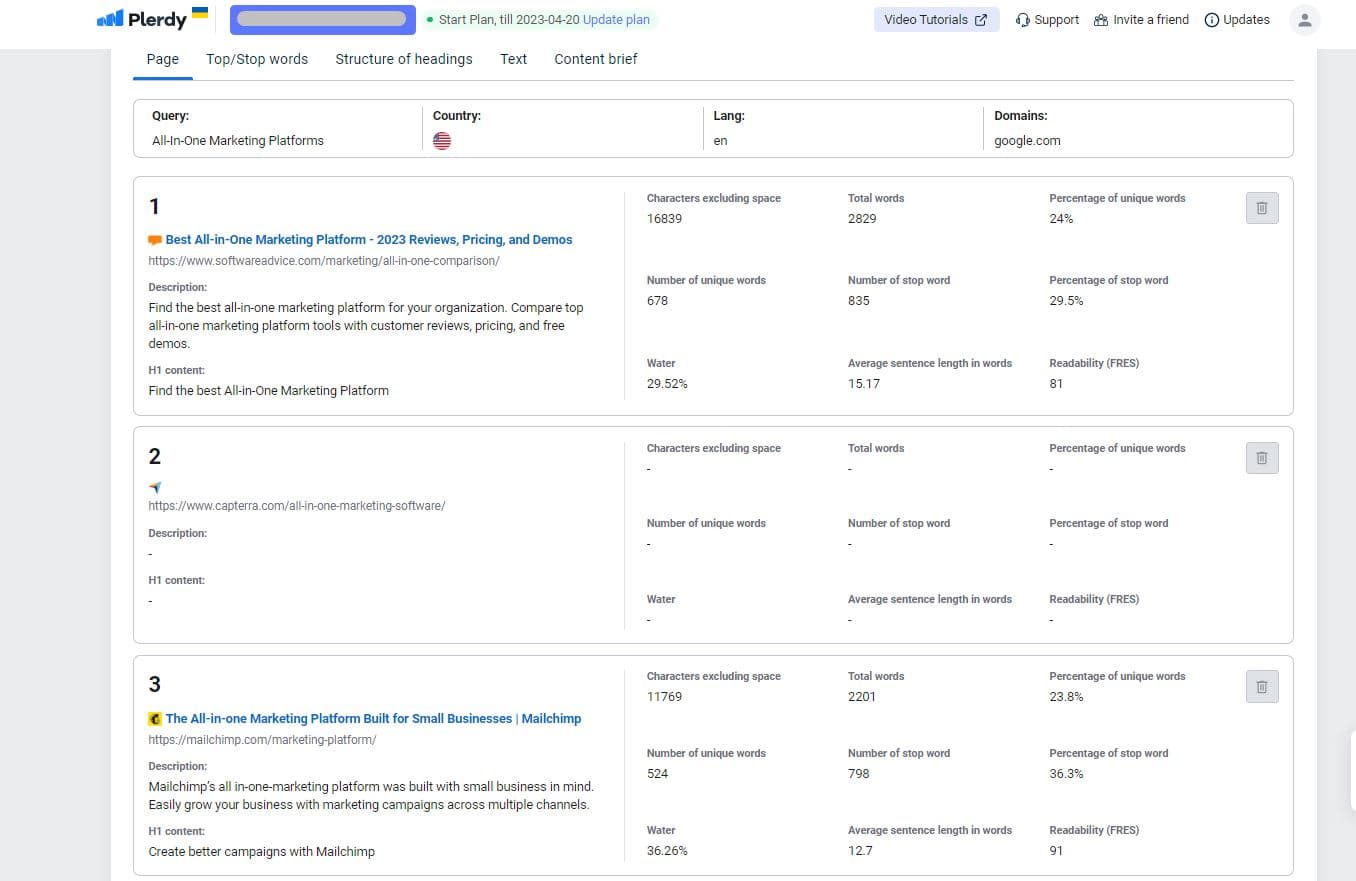Screen dimensions: 1356x881
Task: Click the US flag under Country
Action: (442, 141)
